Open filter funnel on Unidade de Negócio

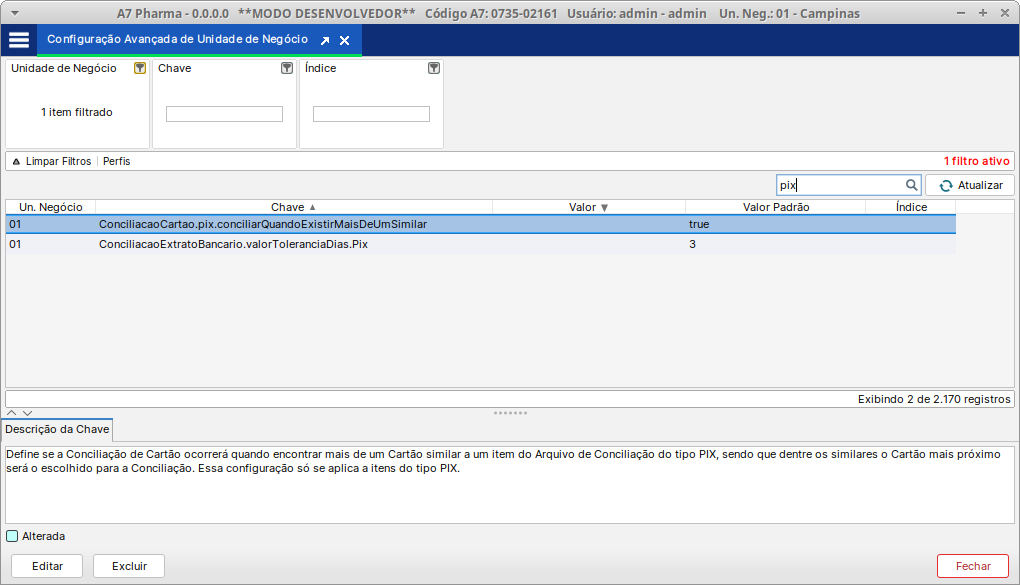pos(139,68)
